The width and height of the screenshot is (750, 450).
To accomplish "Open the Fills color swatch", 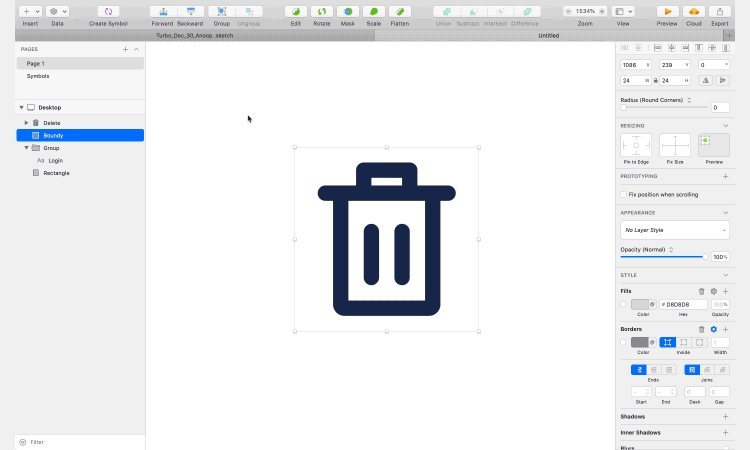I will click(640, 304).
